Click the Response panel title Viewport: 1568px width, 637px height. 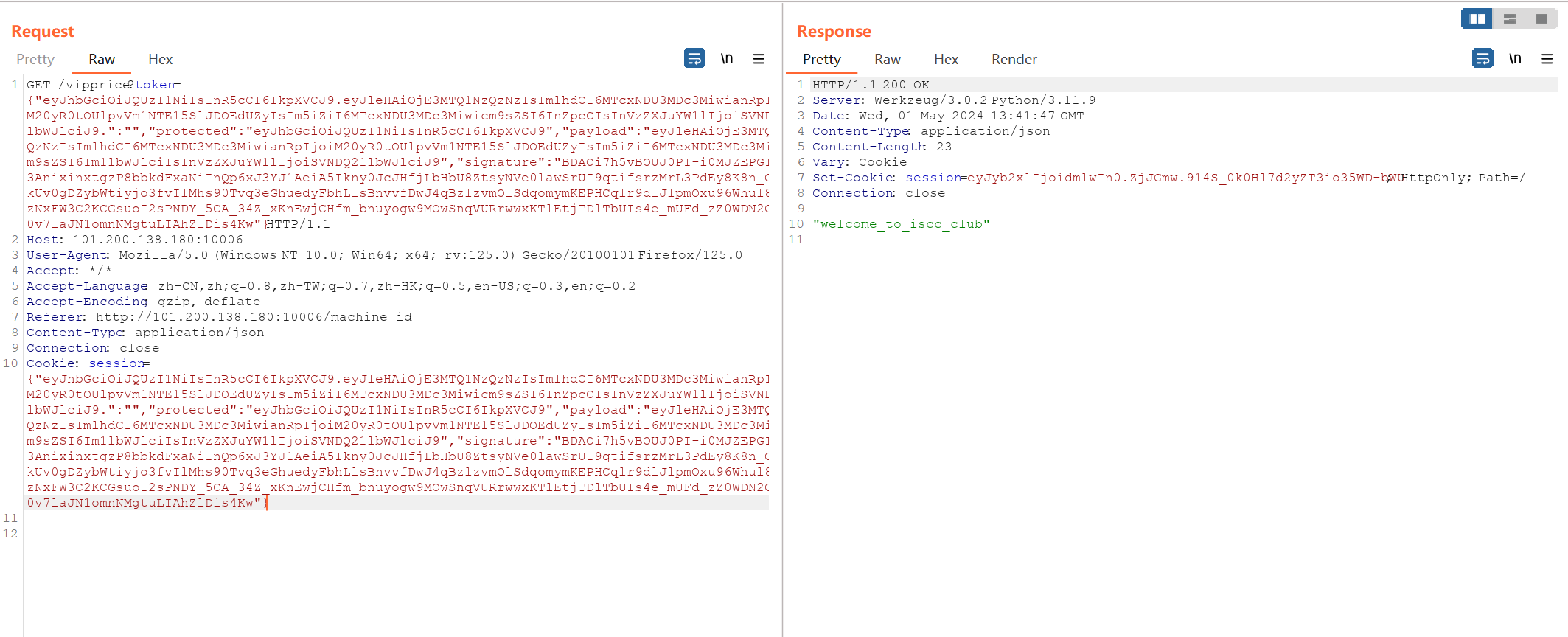coord(834,31)
